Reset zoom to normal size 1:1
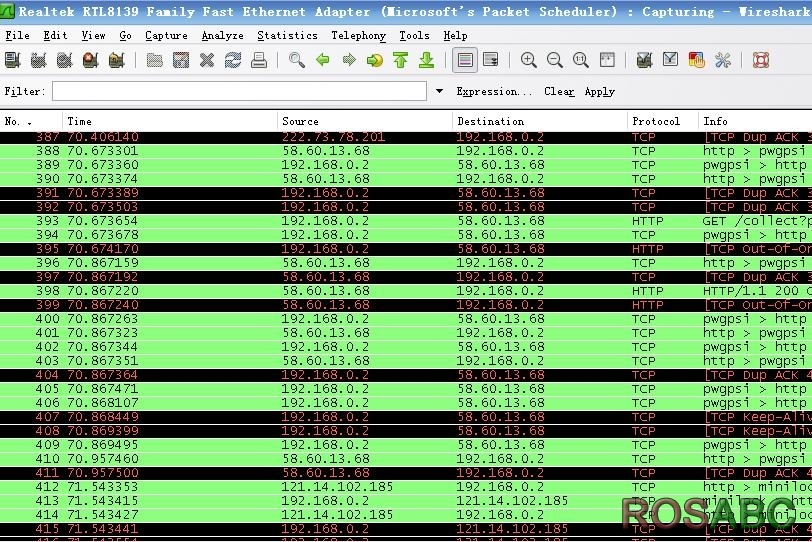812x542 pixels. [x=581, y=60]
